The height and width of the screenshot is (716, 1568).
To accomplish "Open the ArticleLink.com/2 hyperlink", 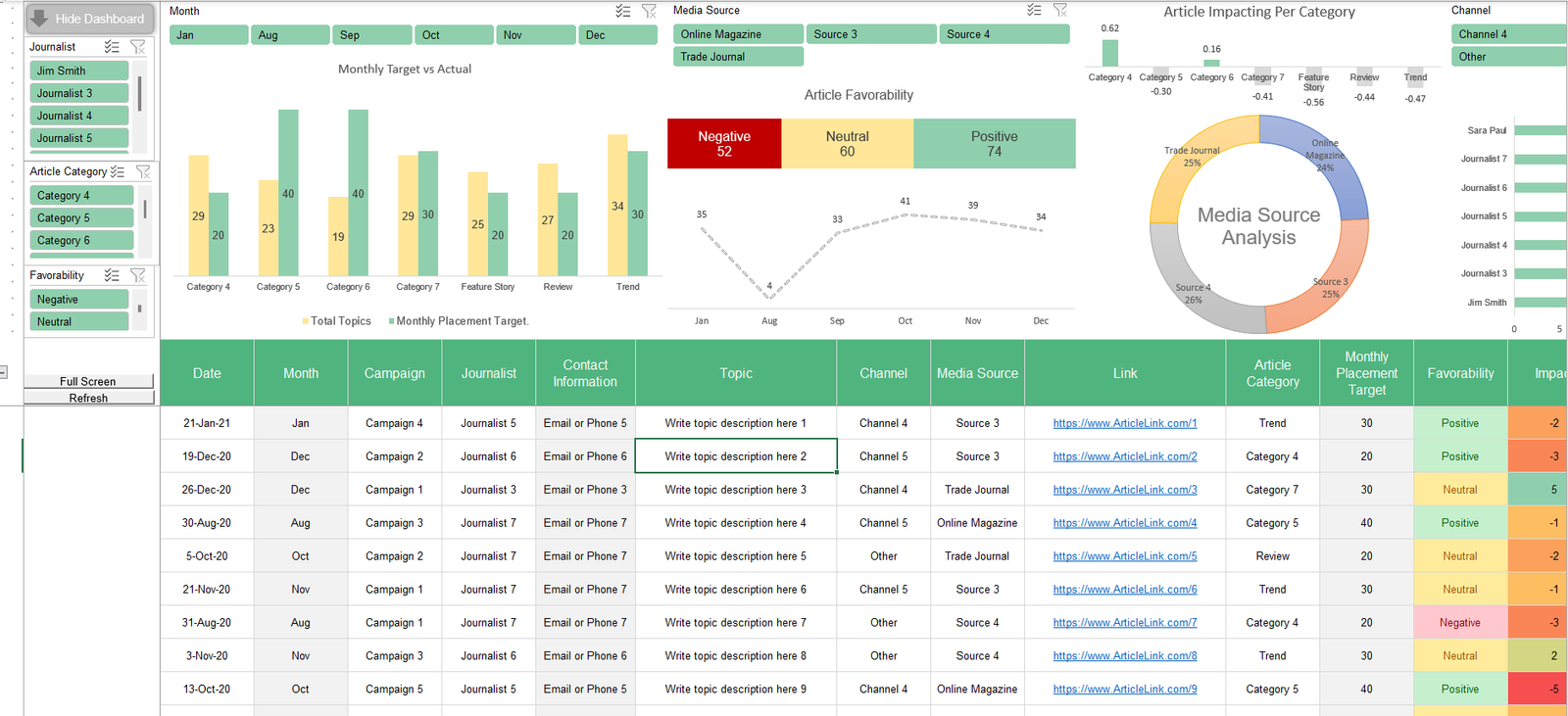I will coord(1125,456).
